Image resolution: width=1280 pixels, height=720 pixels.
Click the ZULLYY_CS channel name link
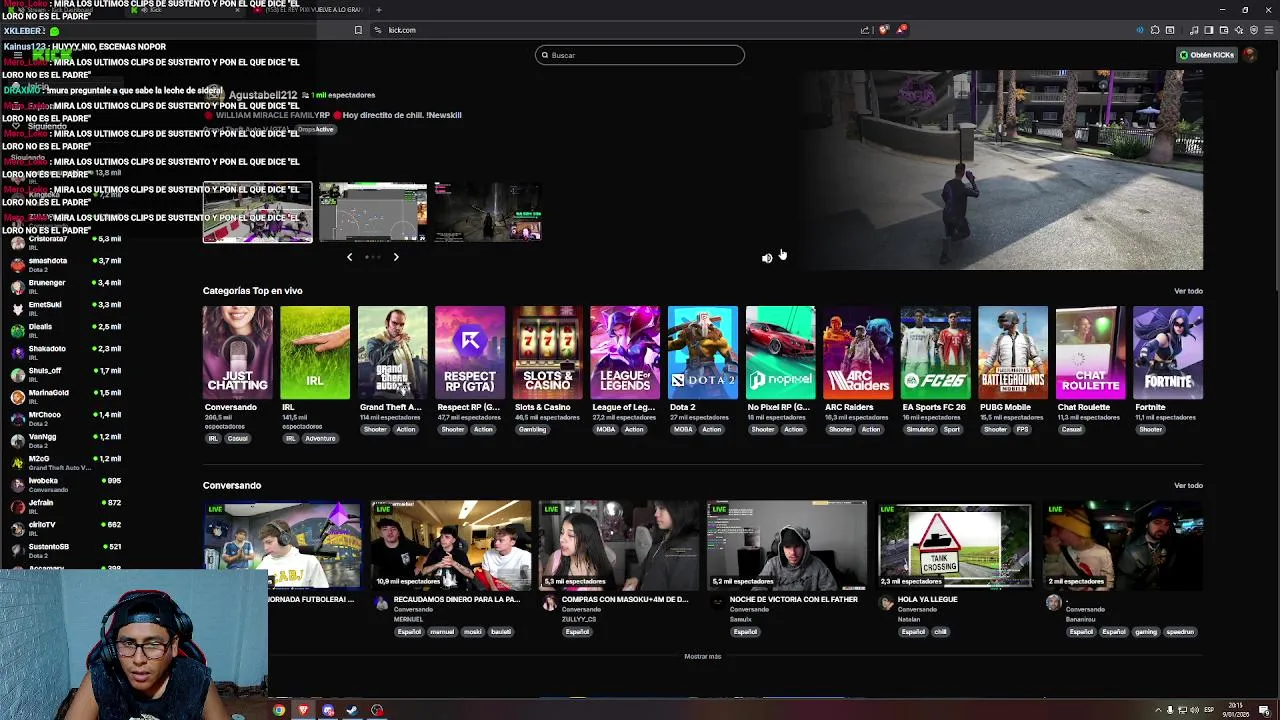tap(579, 619)
